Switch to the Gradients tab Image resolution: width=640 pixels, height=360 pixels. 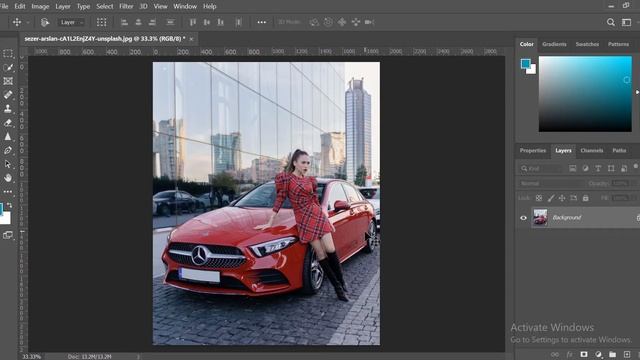click(554, 44)
